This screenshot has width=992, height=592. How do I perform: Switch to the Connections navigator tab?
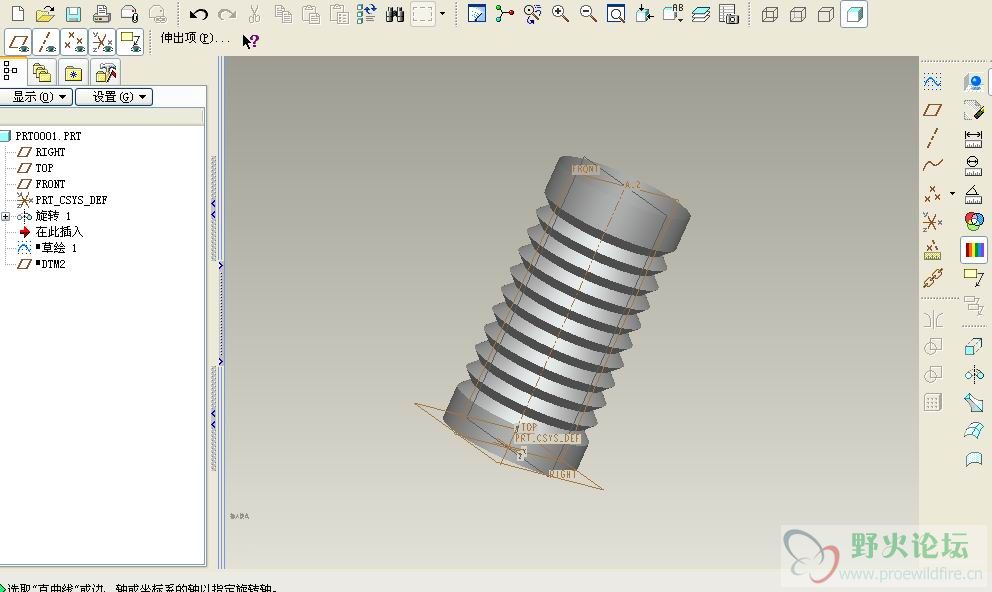pos(105,73)
